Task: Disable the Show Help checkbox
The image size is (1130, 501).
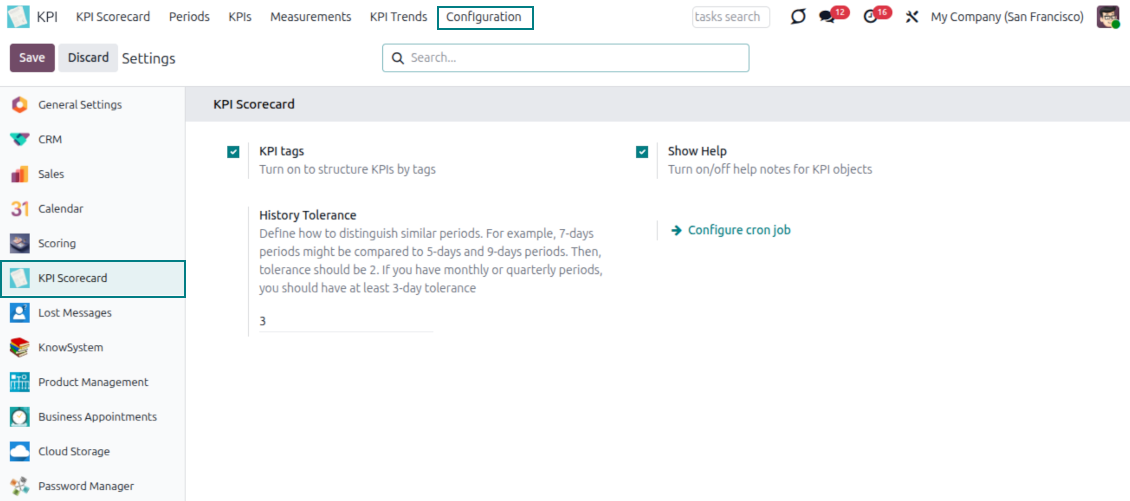Action: [x=642, y=152]
